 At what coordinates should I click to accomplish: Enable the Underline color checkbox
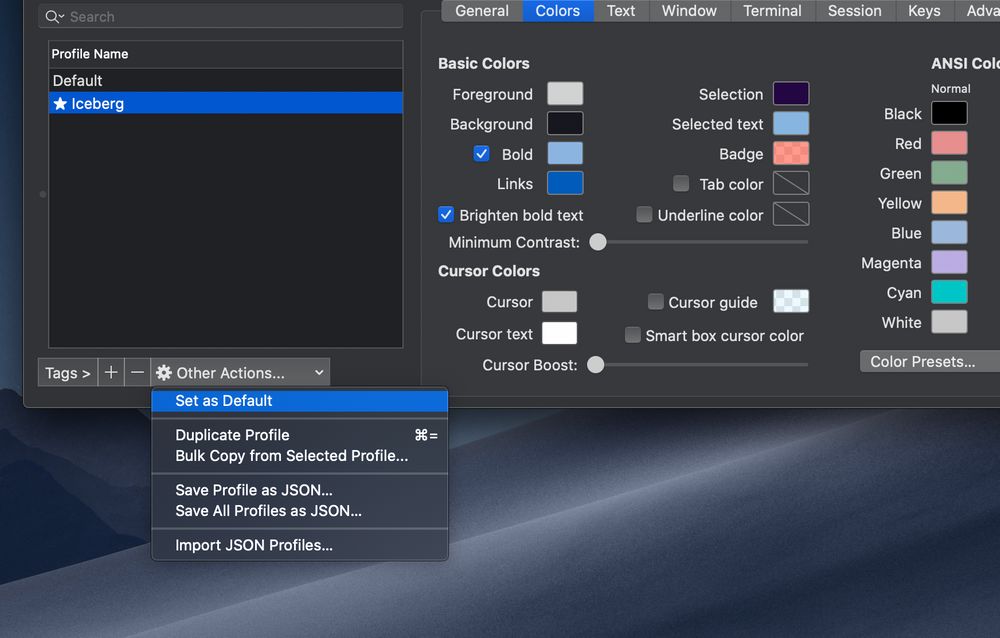(644, 214)
